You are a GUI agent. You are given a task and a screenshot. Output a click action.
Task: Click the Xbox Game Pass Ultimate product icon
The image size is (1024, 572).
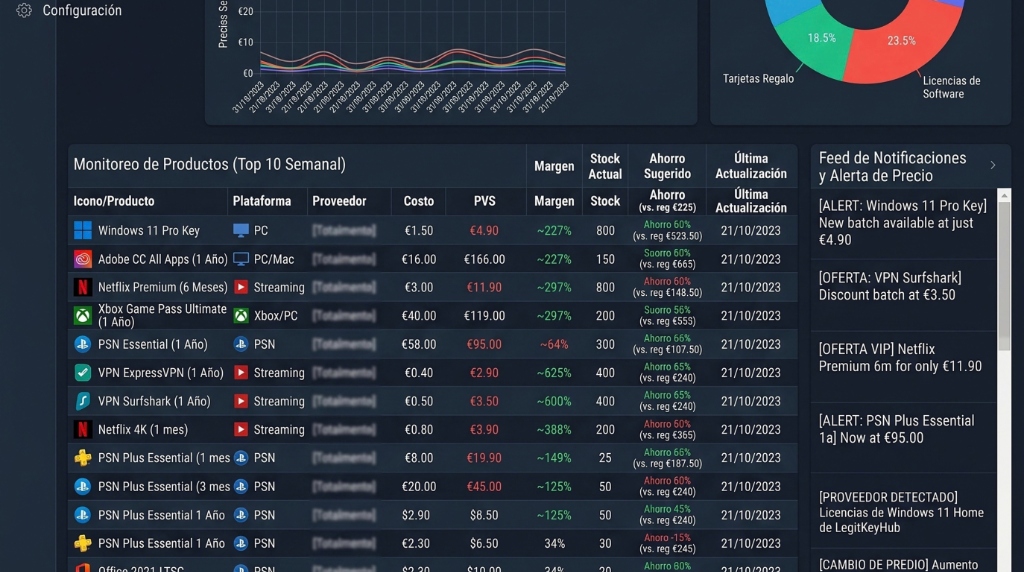click(x=82, y=316)
